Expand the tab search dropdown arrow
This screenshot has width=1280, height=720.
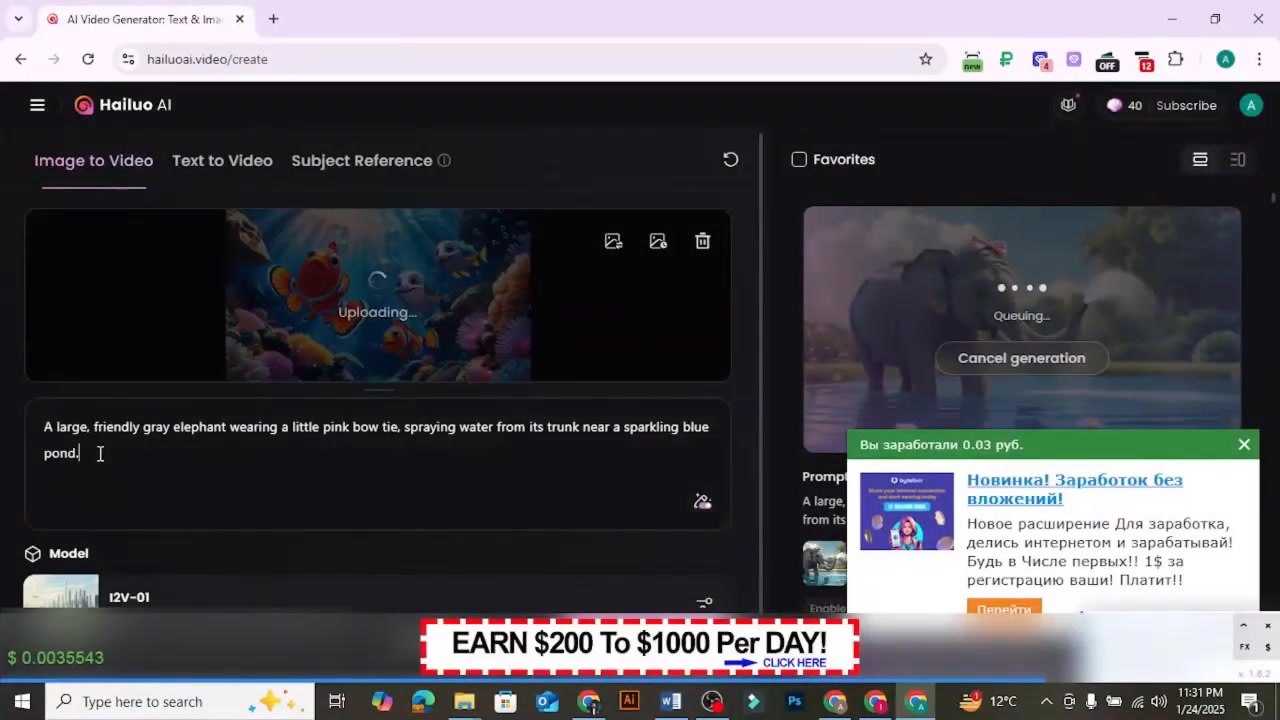18,19
